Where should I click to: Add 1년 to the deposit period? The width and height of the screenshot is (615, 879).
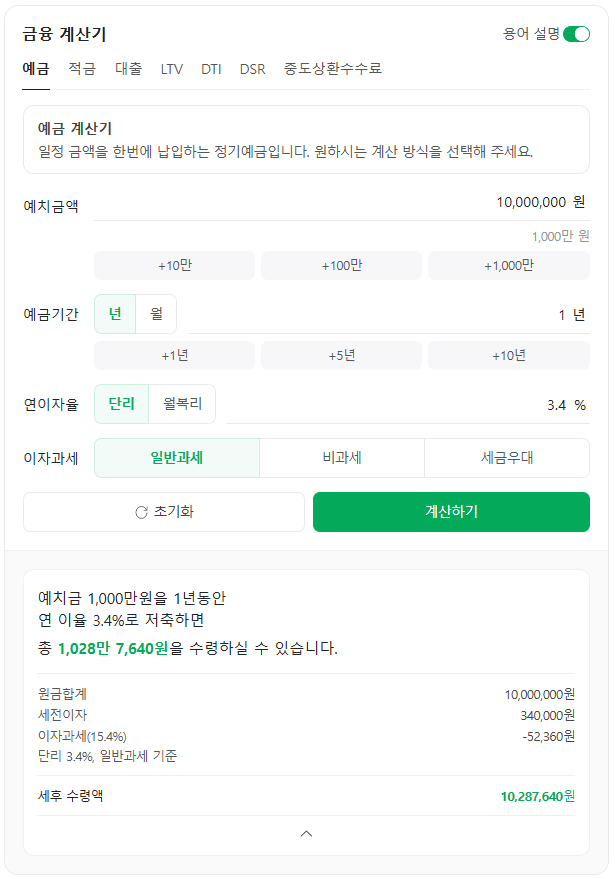[174, 355]
